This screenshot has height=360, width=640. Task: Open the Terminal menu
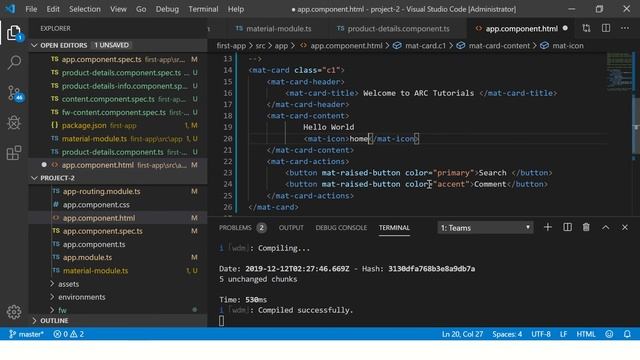203,9
